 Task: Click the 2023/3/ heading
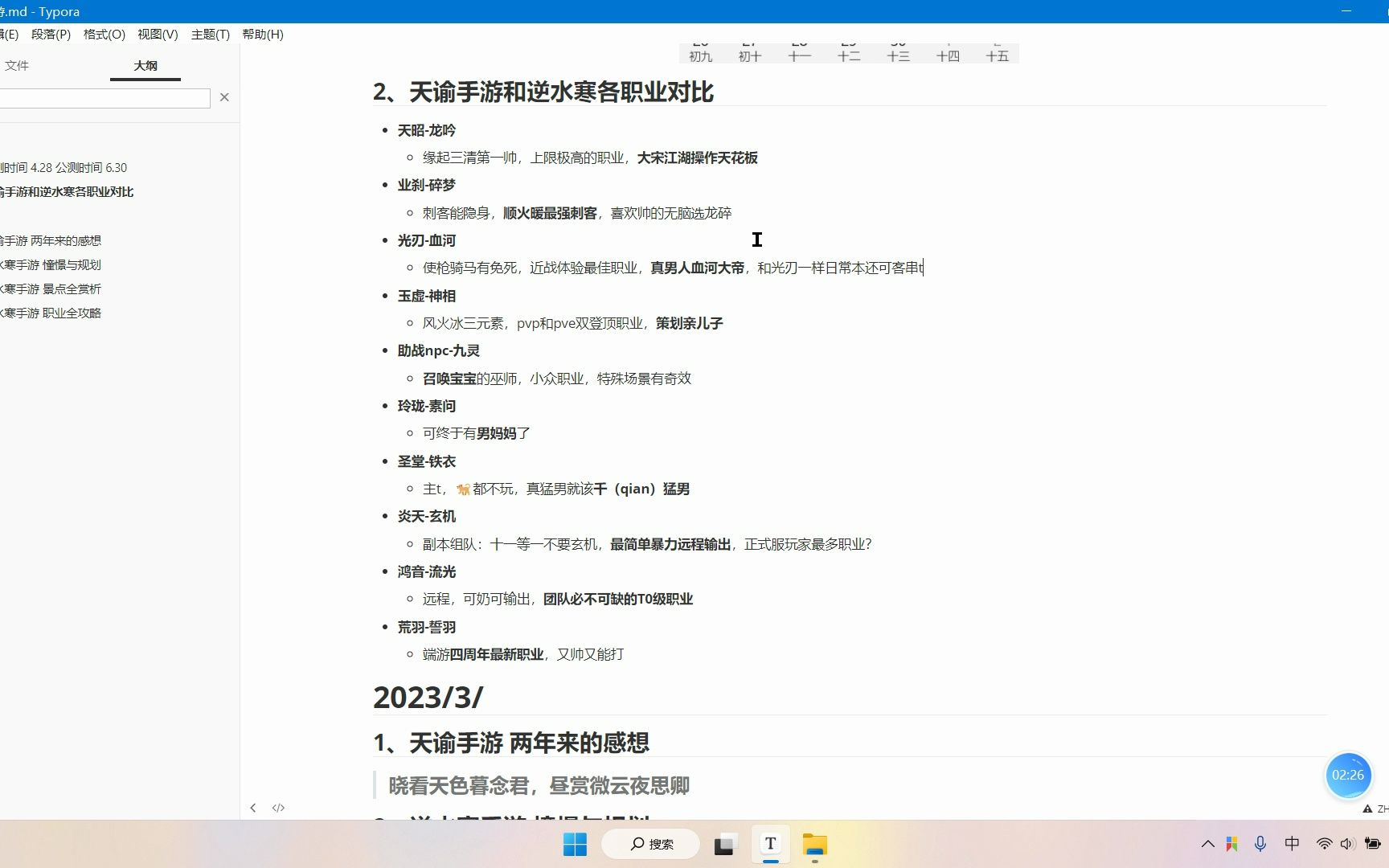428,697
